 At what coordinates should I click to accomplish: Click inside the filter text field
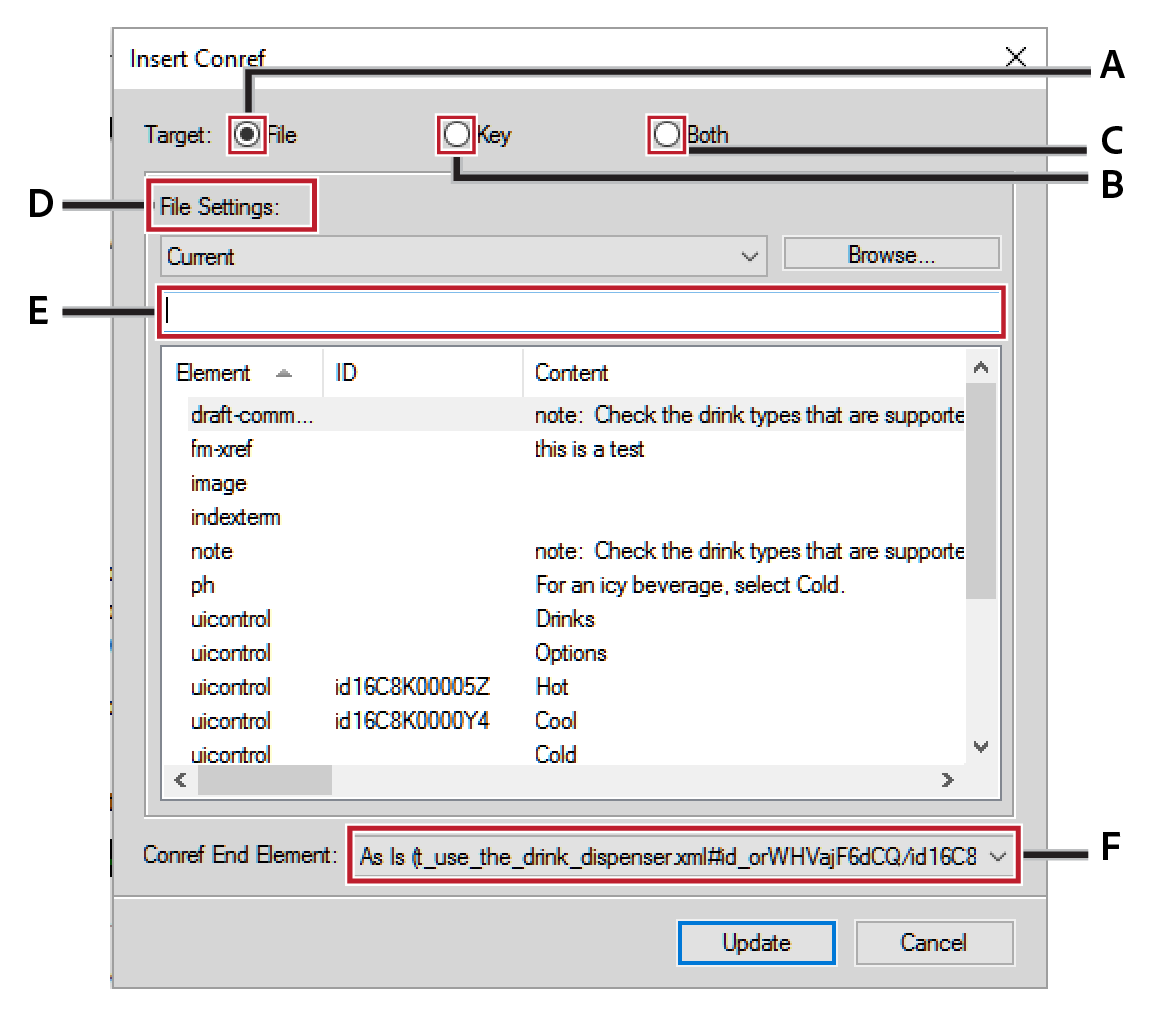click(582, 312)
